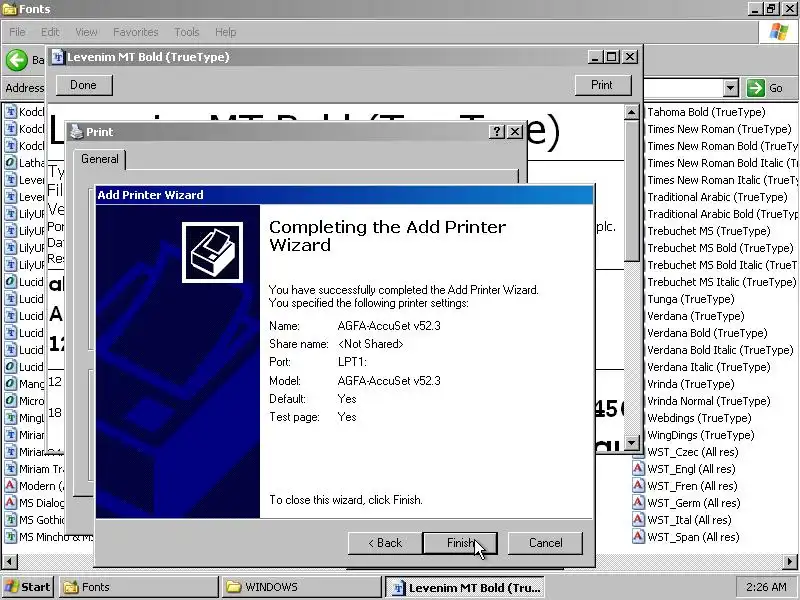Viewport: 800px width, 600px height.
Task: Click font icon in Levenim title bar
Action: pos(58,57)
